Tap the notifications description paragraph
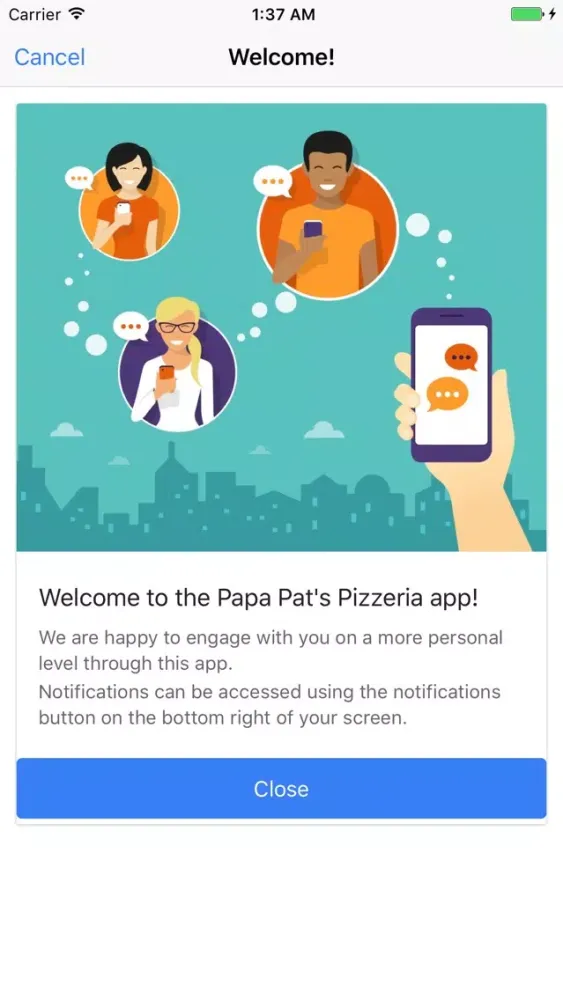 coord(270,705)
